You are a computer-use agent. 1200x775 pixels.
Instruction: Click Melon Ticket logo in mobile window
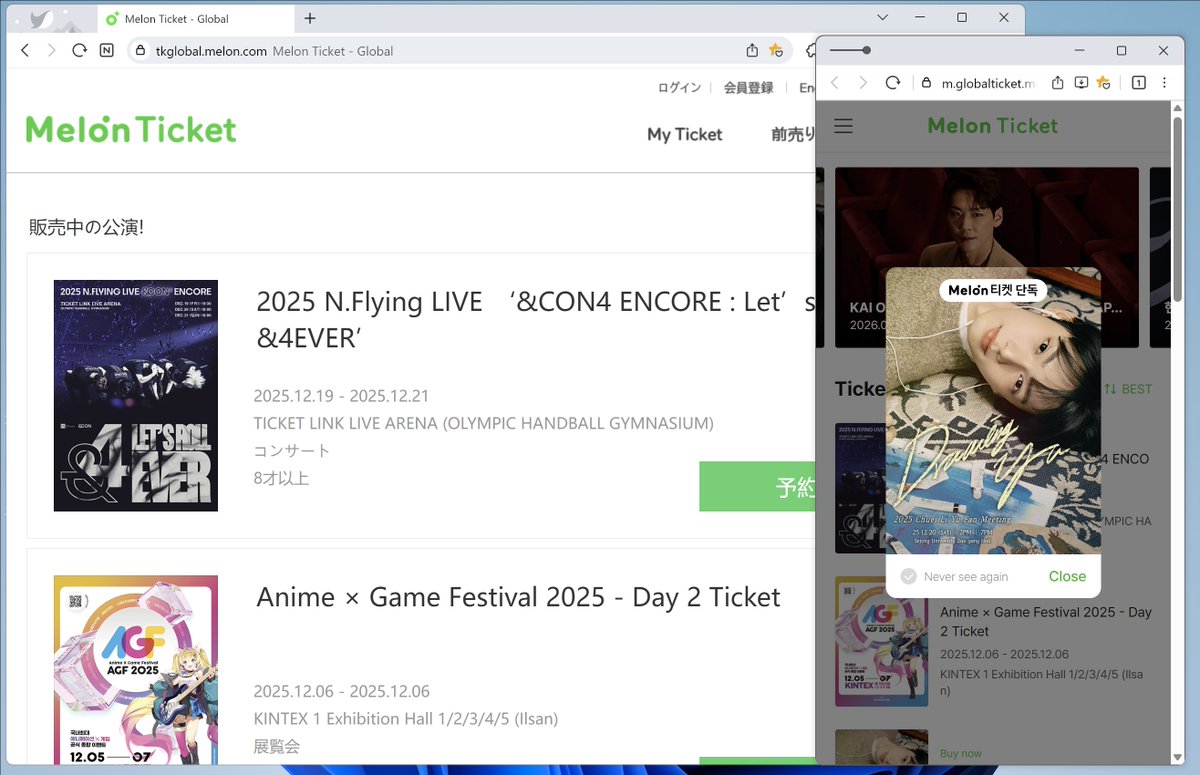(992, 125)
